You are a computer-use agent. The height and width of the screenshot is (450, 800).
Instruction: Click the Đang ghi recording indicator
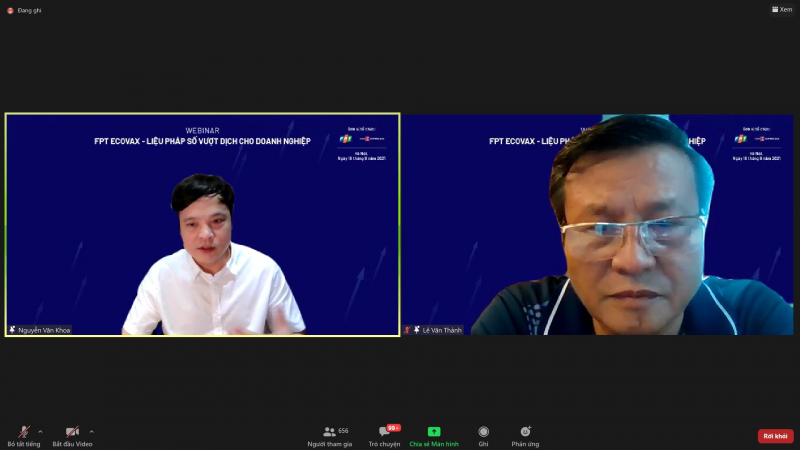pyautogui.click(x=25, y=10)
